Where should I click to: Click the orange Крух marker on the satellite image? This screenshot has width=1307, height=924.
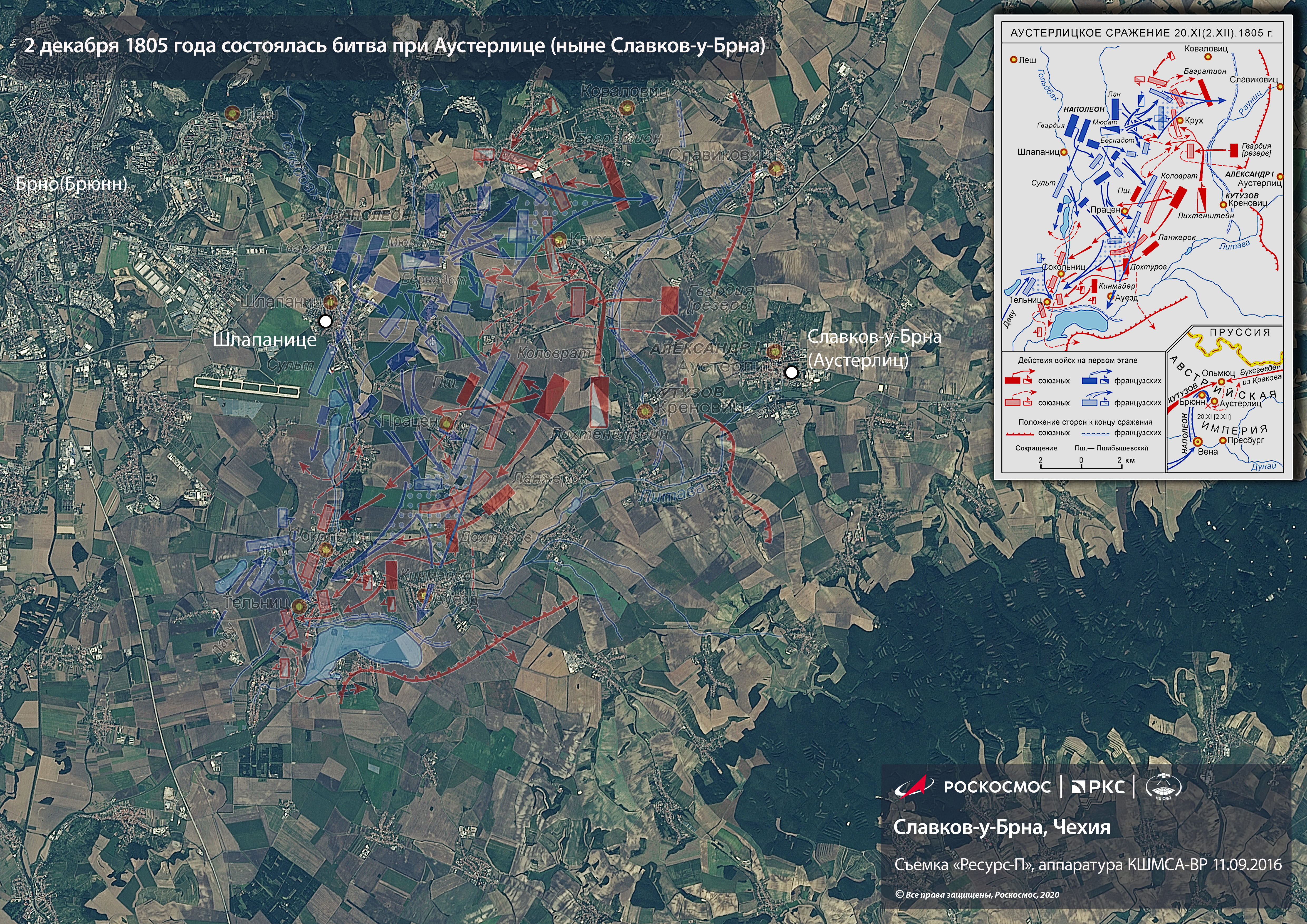click(559, 239)
